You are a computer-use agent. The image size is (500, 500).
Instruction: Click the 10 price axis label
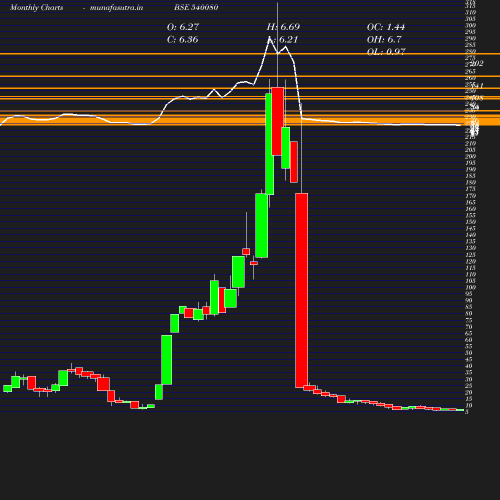[469, 405]
